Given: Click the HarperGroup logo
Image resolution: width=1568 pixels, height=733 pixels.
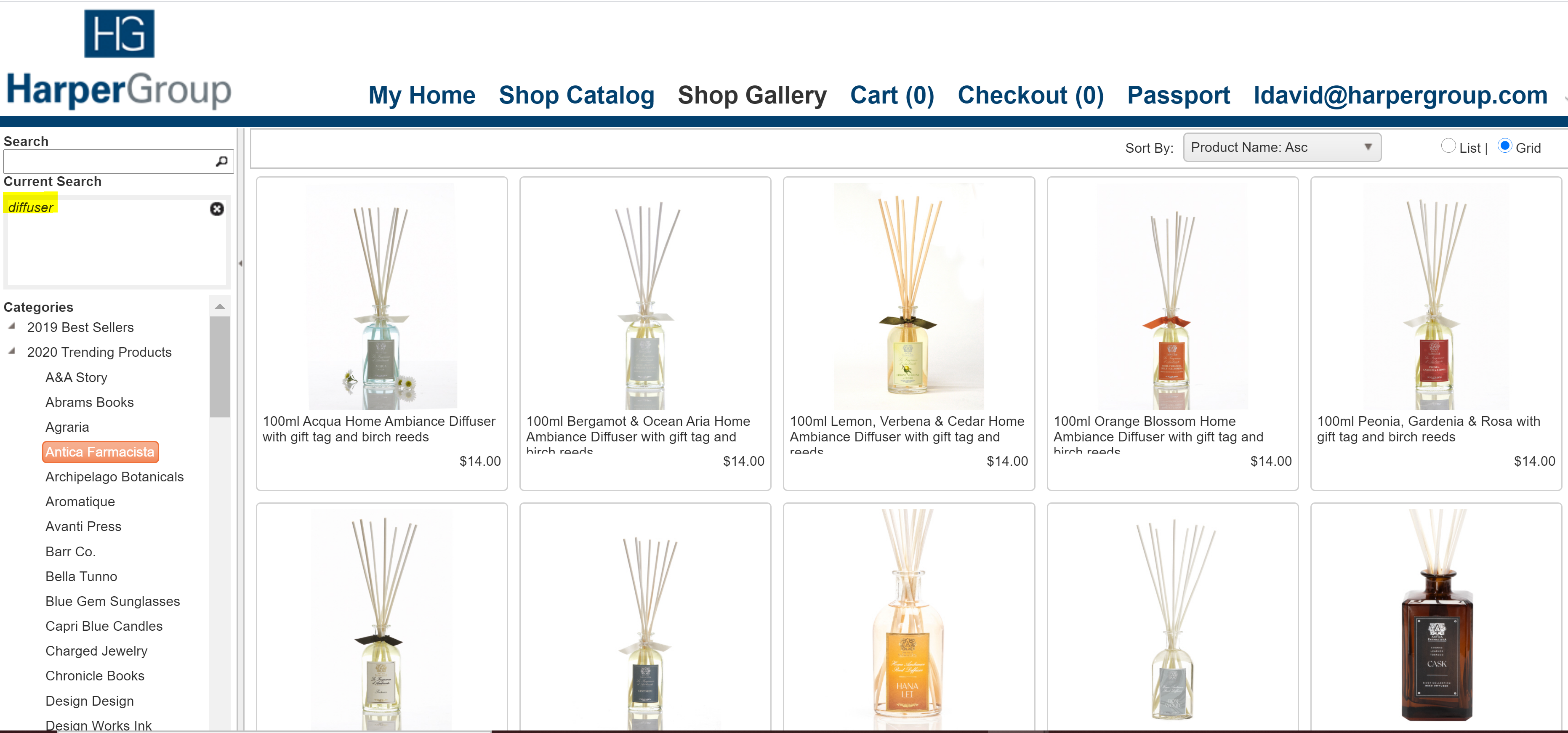Looking at the screenshot, I should click(119, 60).
